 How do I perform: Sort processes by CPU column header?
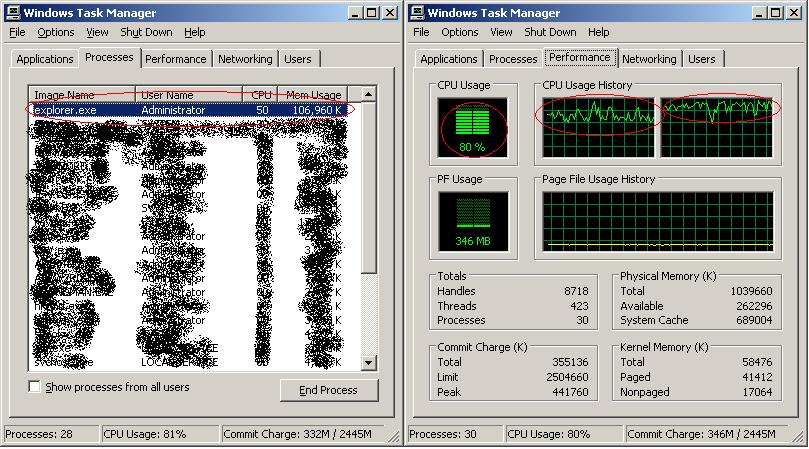pyautogui.click(x=260, y=95)
